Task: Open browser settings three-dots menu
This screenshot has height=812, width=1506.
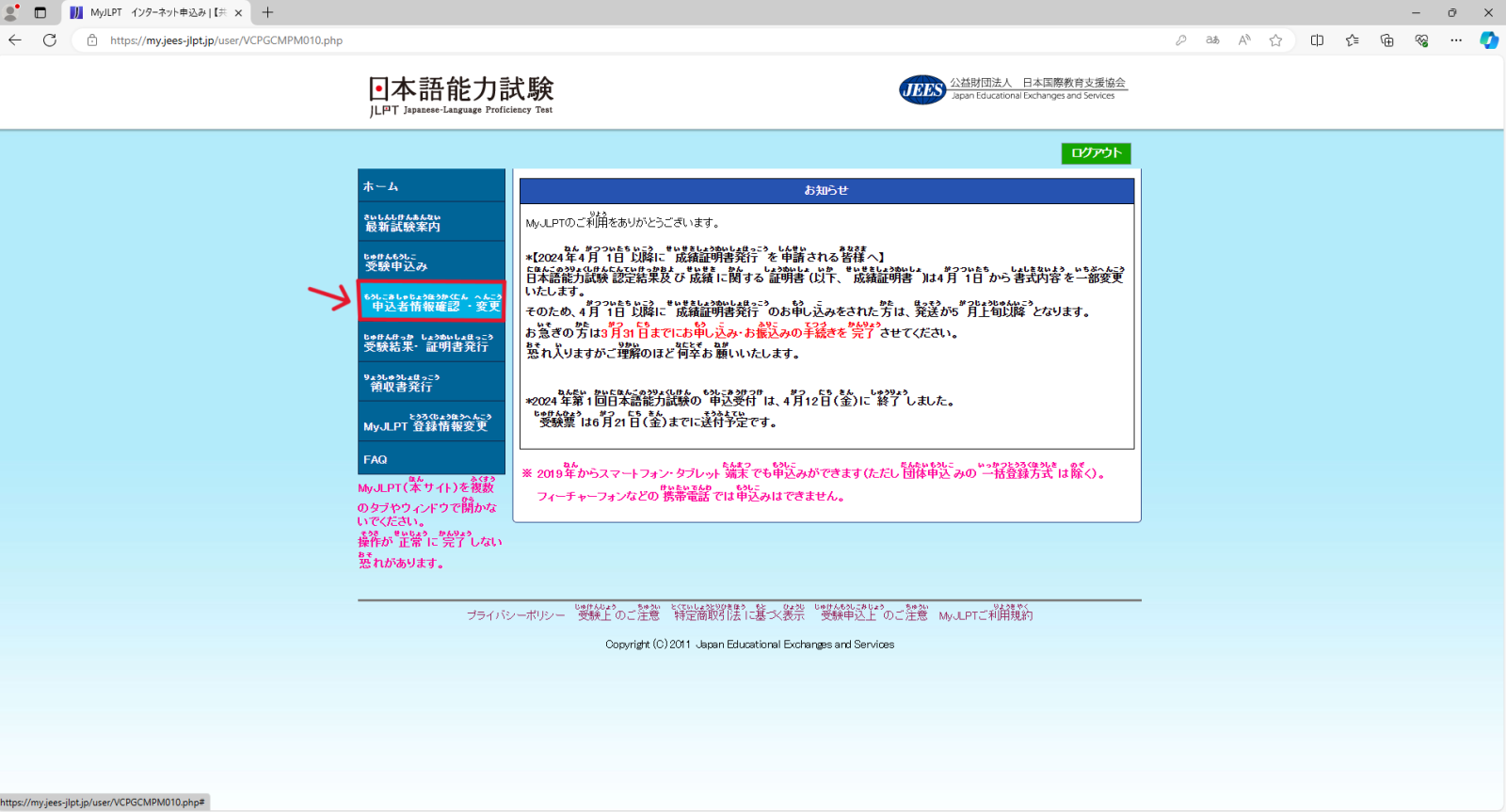Action: point(1456,40)
